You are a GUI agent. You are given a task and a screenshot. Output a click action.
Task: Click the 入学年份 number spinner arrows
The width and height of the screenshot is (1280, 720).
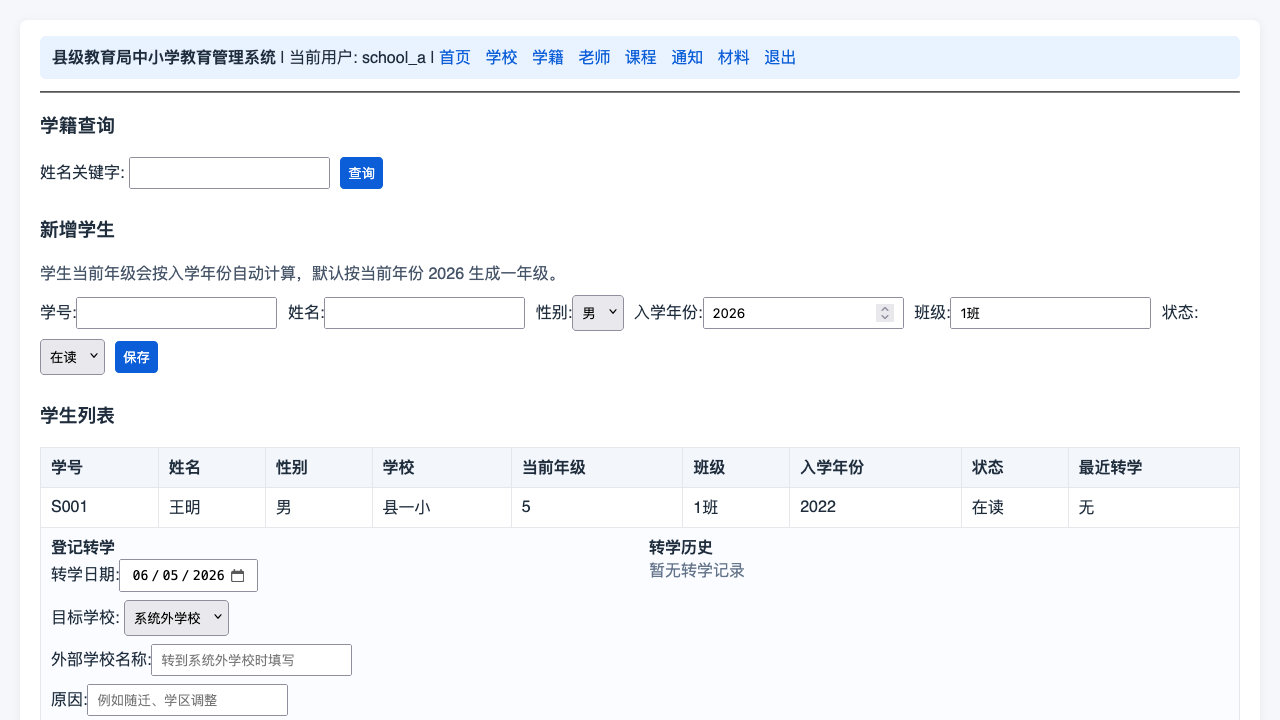pyautogui.click(x=885, y=313)
